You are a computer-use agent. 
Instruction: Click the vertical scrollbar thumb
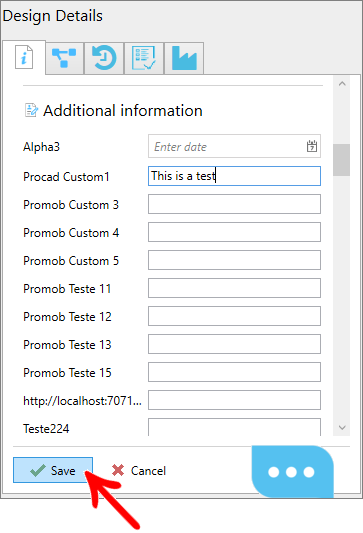(x=342, y=160)
